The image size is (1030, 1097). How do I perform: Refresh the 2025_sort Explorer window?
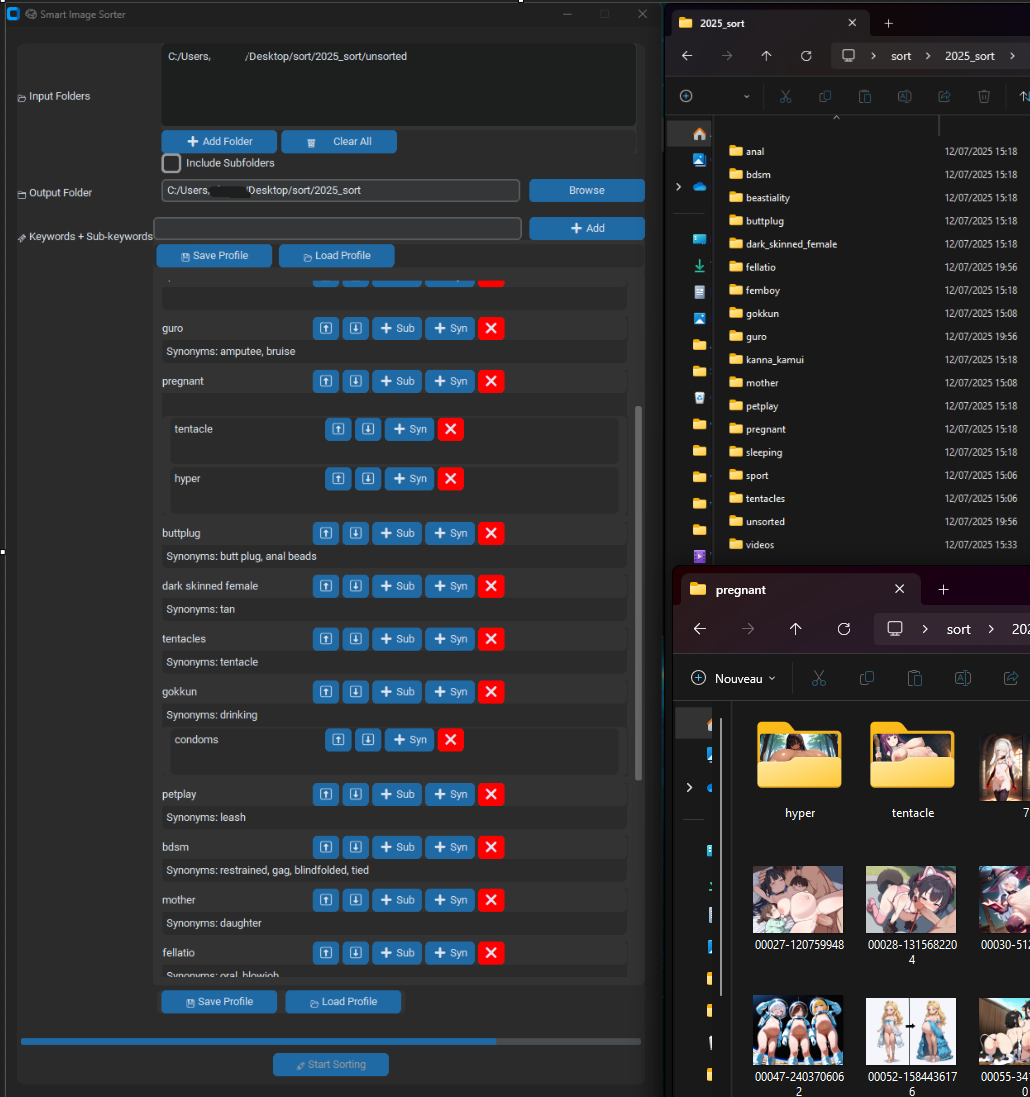click(806, 56)
